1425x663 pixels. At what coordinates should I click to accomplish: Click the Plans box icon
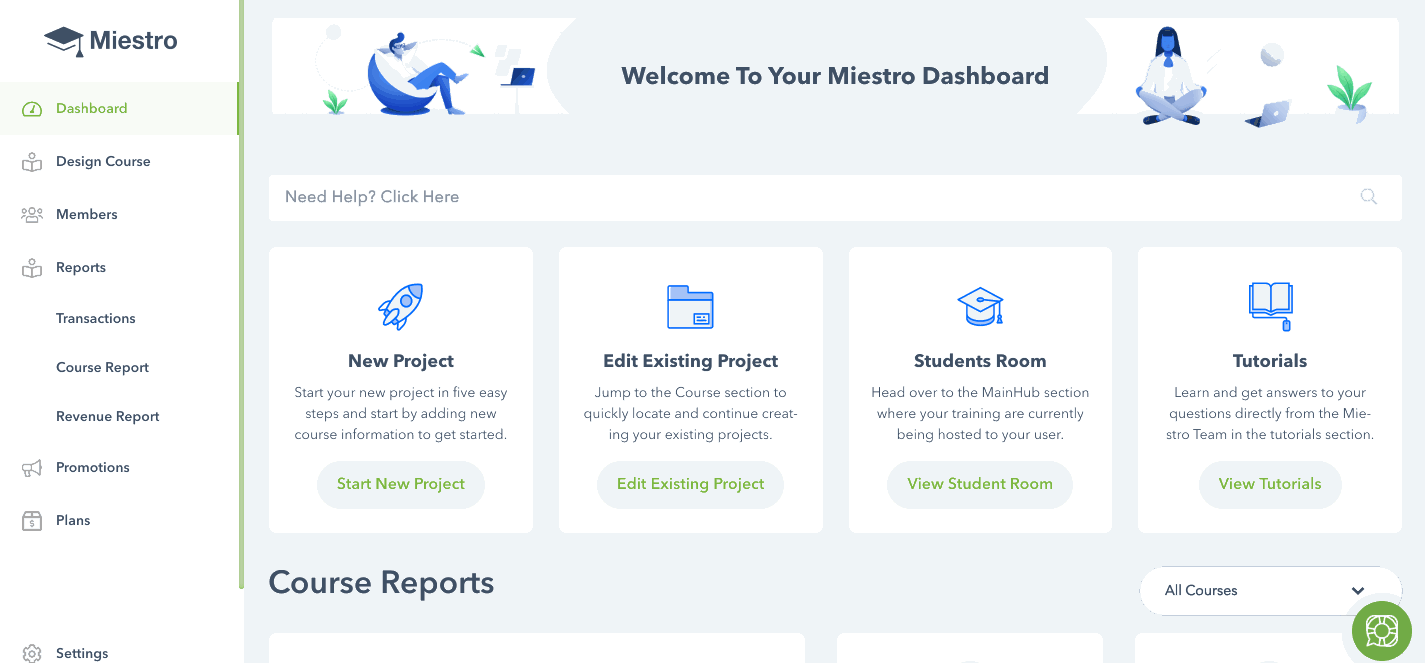pyautogui.click(x=32, y=521)
